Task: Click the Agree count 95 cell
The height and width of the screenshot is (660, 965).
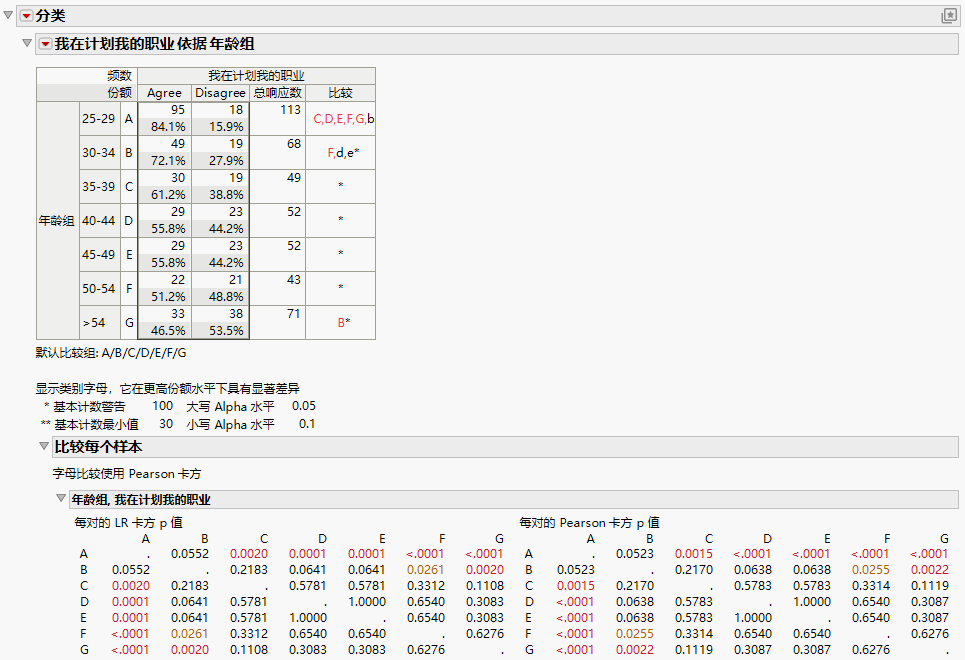Action: pos(165,110)
